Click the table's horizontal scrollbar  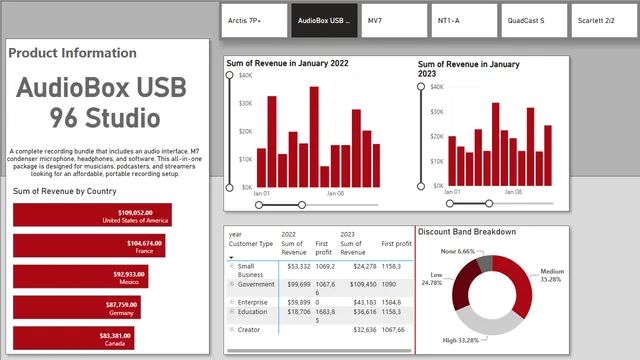319,350
